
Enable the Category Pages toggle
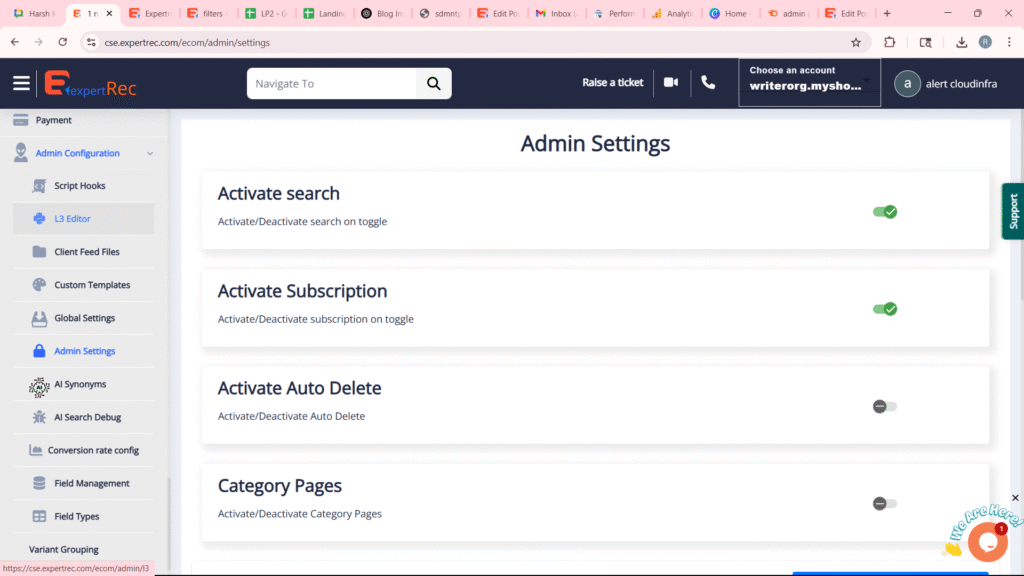tap(885, 504)
